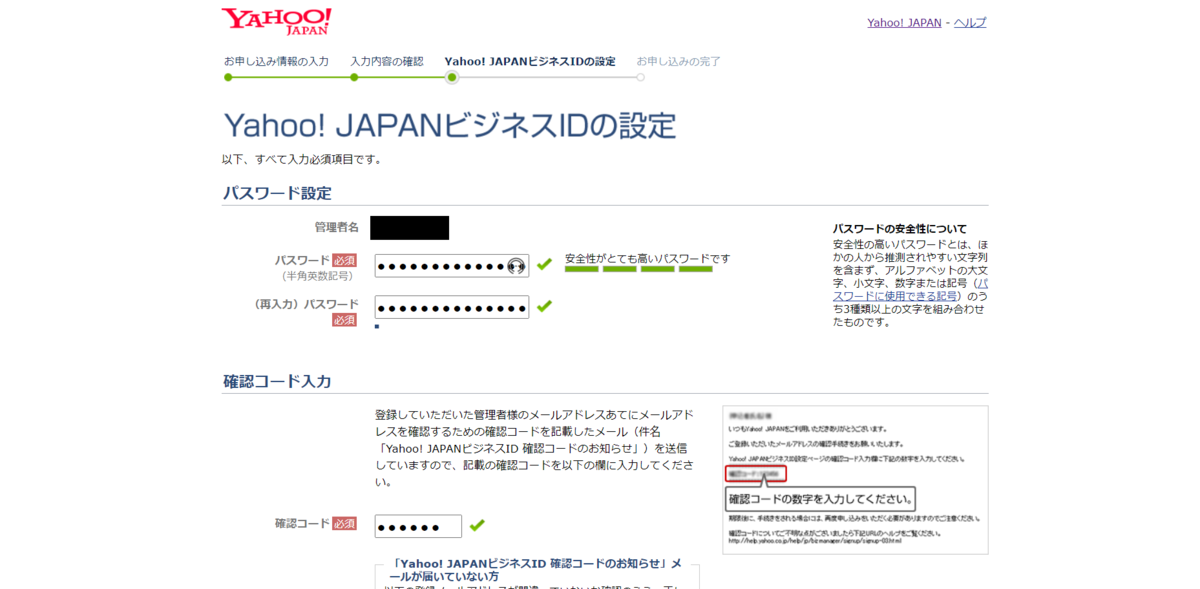Image resolution: width=1200 pixels, height=589 pixels.
Task: Click the 確認コード input field
Action: 418,526
